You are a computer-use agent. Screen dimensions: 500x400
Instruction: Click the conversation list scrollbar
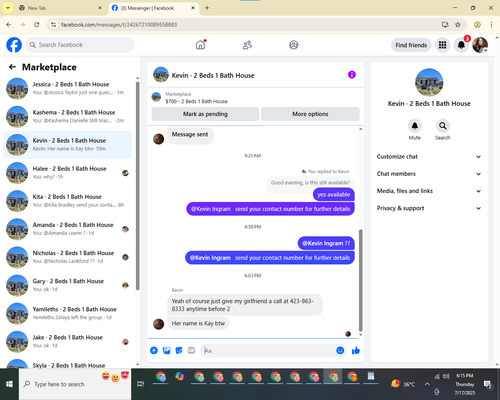[x=137, y=185]
